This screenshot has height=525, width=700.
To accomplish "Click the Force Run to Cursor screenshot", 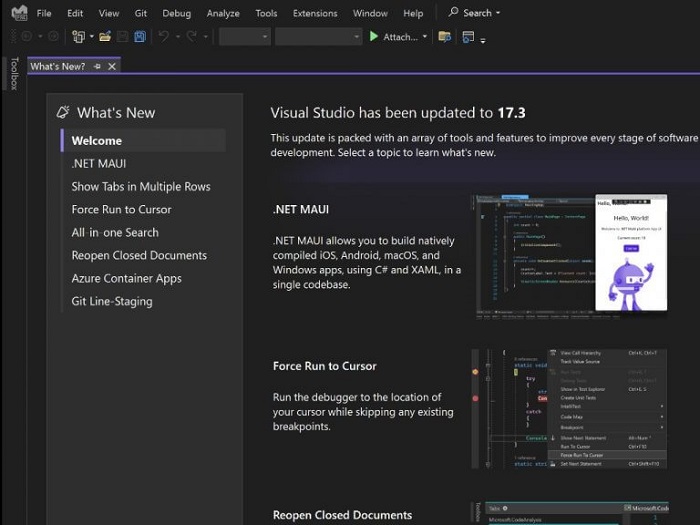I will click(570, 408).
